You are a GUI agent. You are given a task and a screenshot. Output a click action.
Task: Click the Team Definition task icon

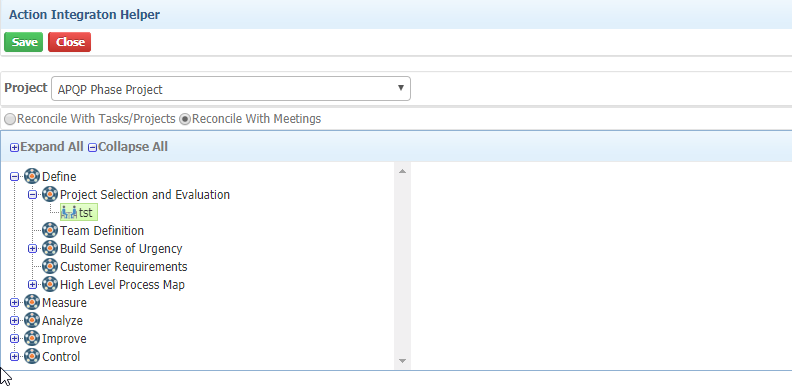coord(50,230)
